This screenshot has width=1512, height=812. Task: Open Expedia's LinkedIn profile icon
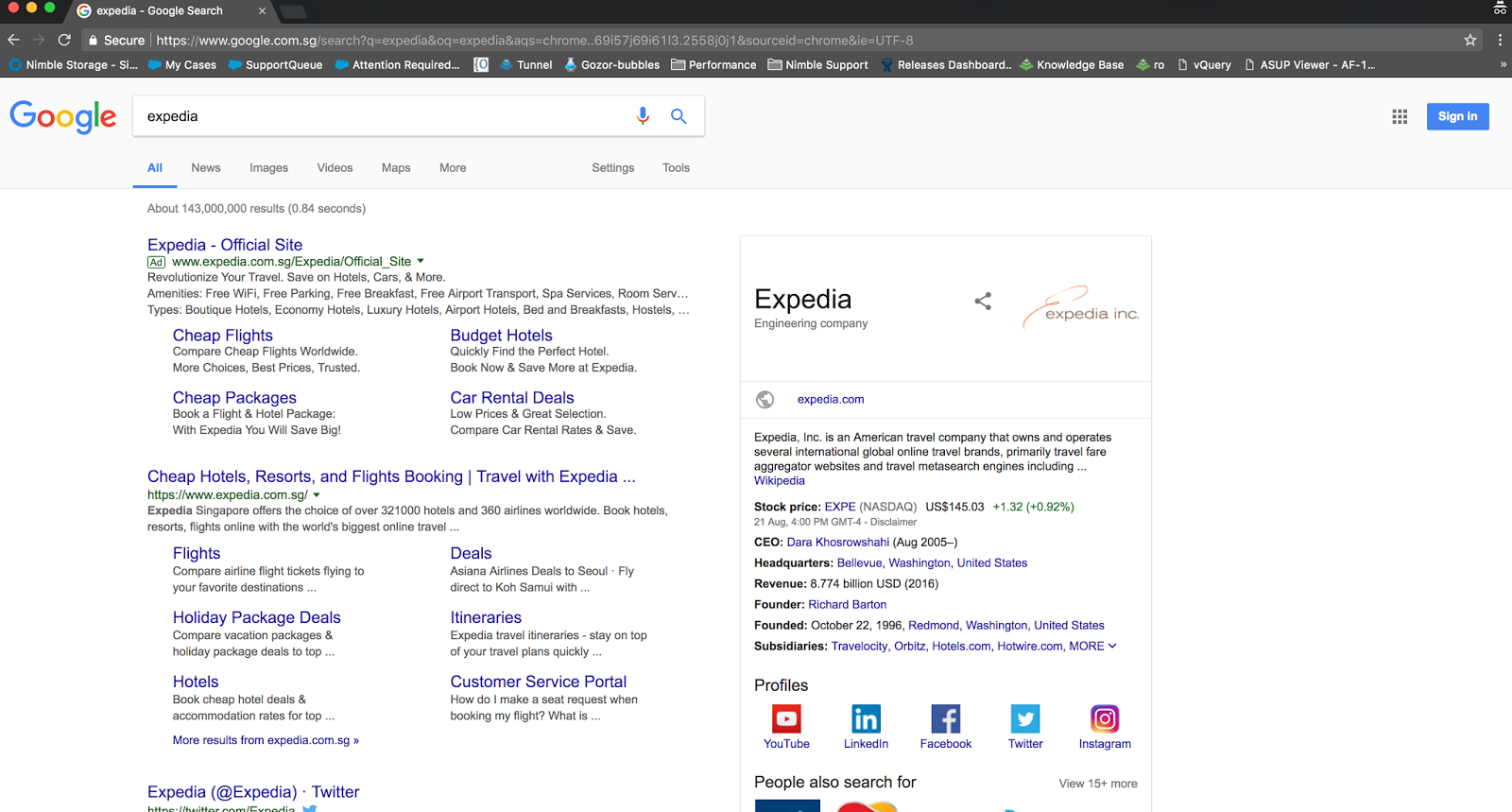(866, 719)
